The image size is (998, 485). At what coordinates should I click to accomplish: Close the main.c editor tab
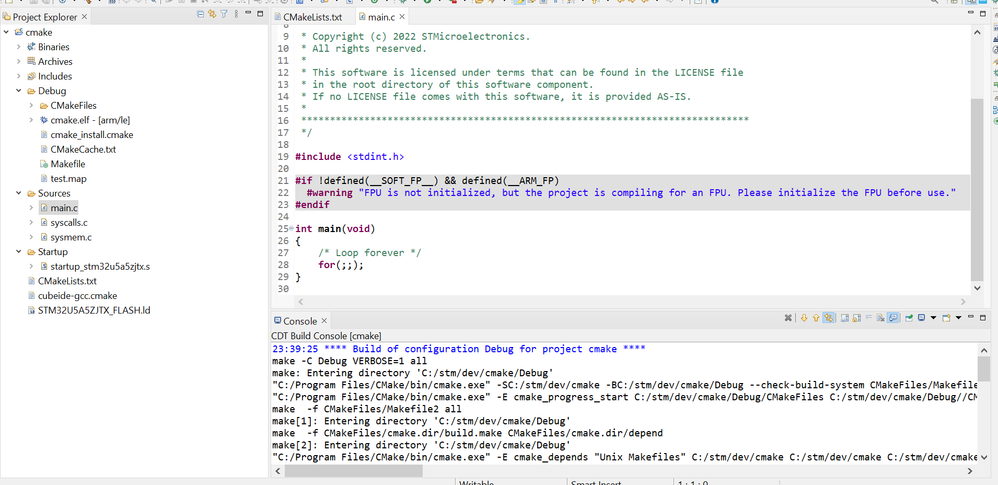[402, 17]
